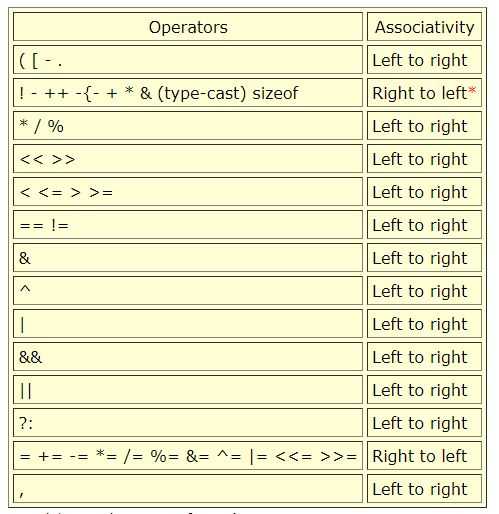This screenshot has width=499, height=514.
Task: Click the ?: conditional operator cell
Action: (188, 423)
